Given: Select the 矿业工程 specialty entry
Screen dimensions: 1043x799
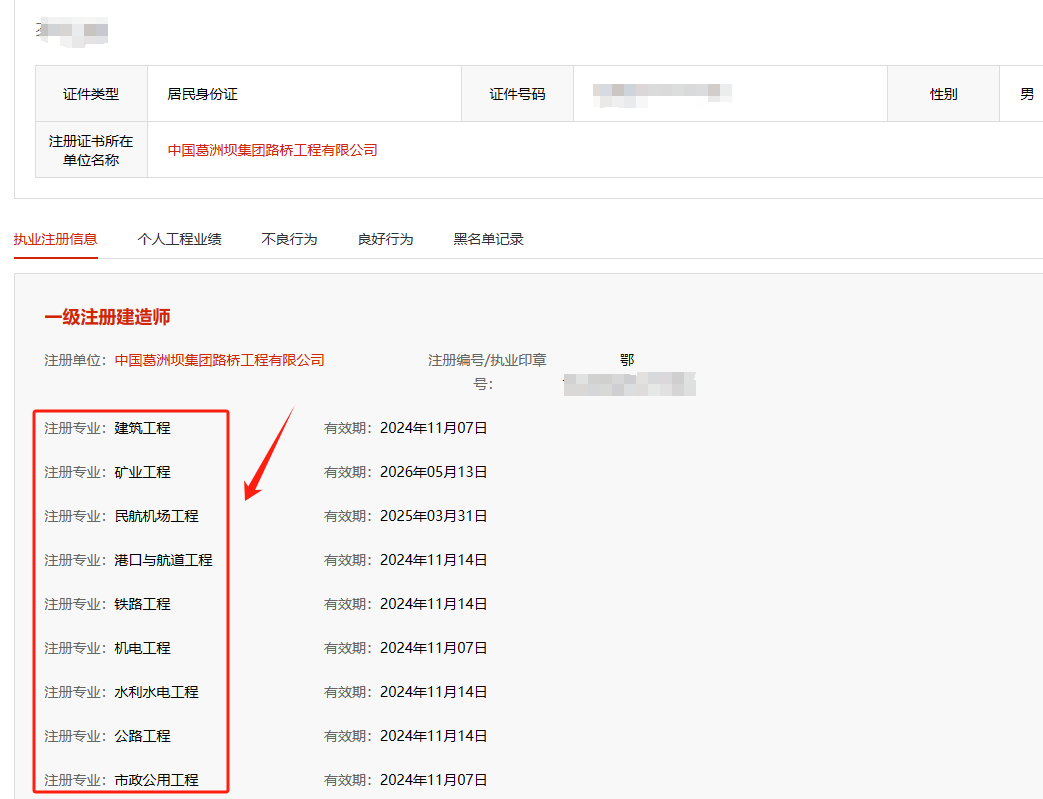Looking at the screenshot, I should [142, 472].
